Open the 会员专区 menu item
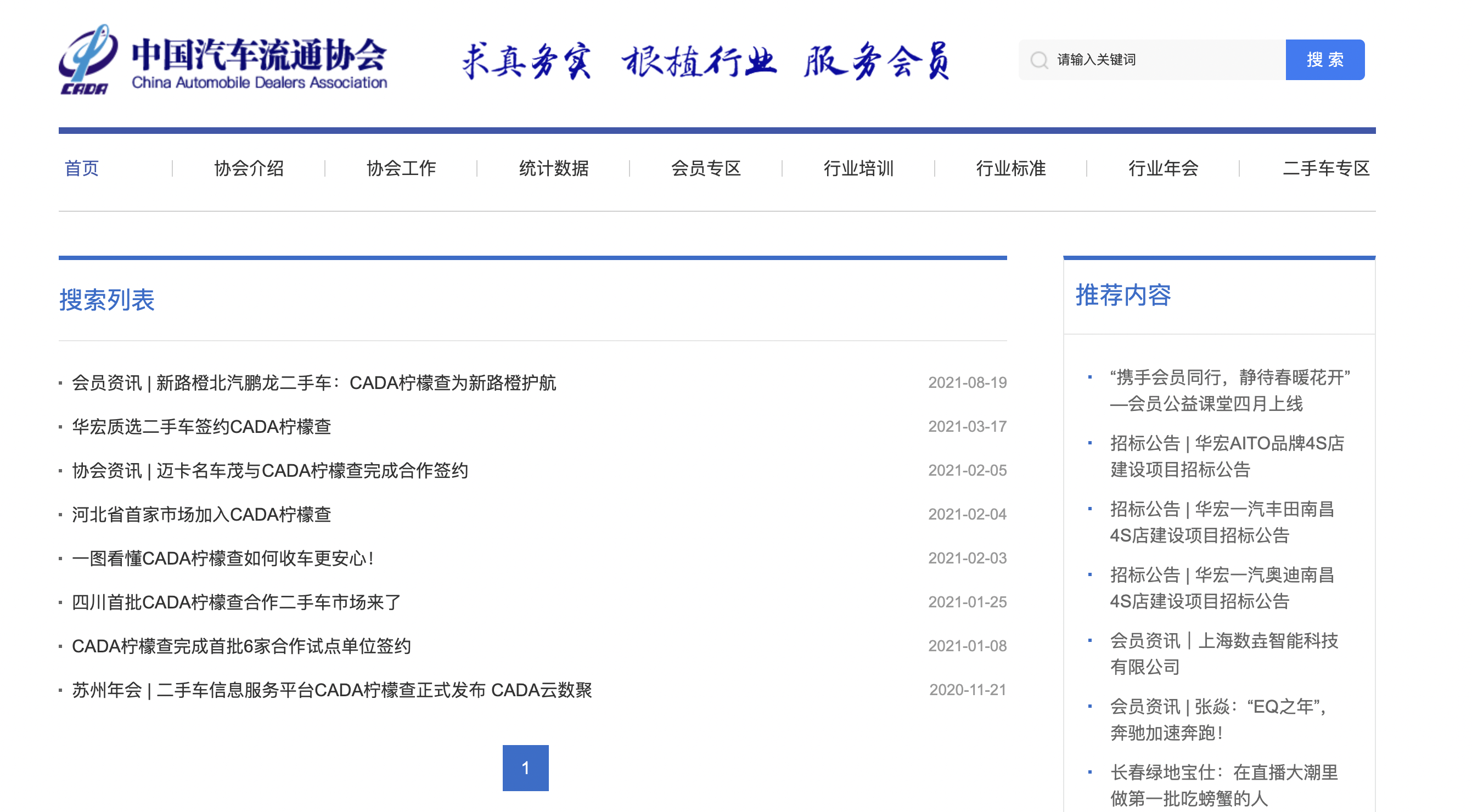Screen dimensions: 1472x812 (x=706, y=168)
